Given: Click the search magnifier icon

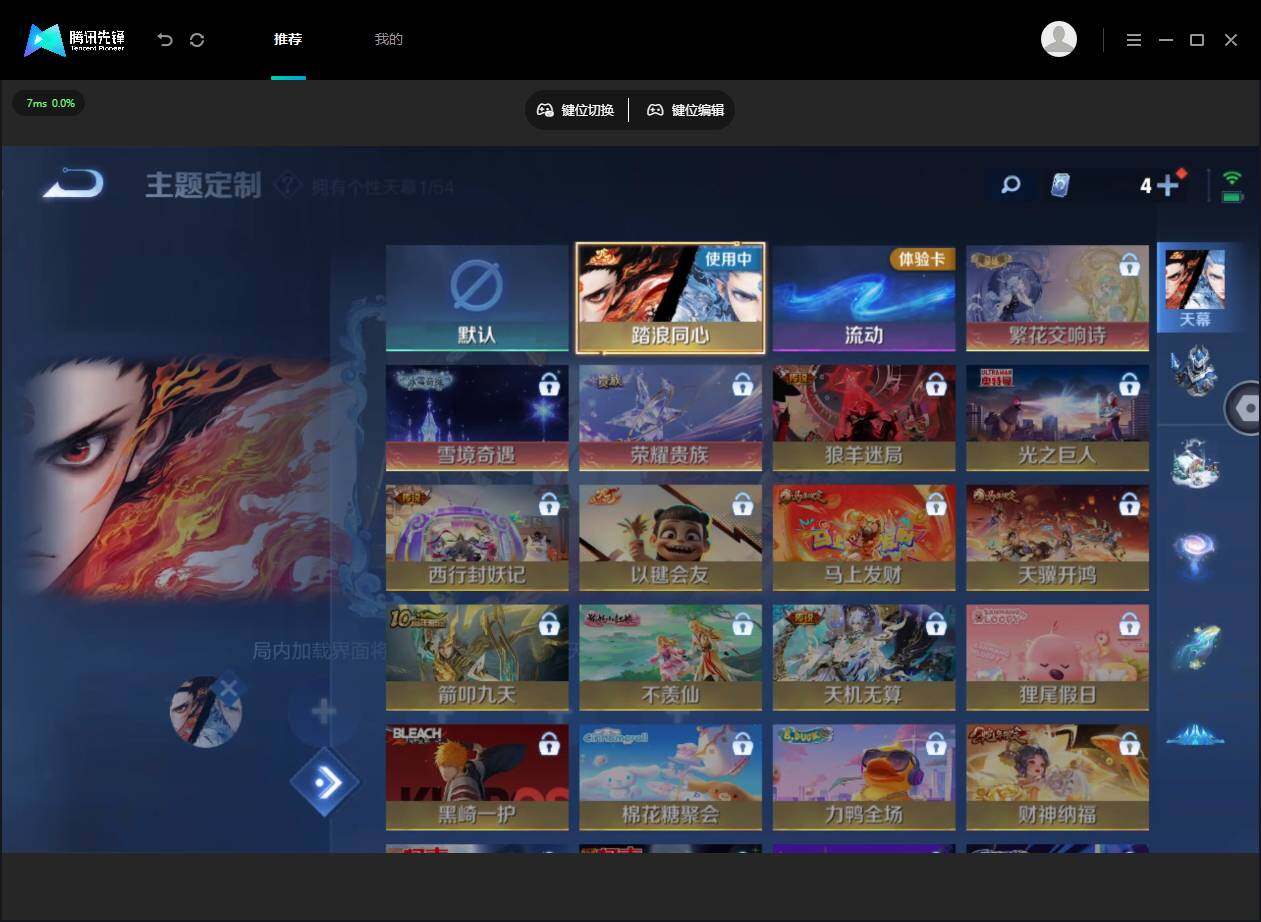Looking at the screenshot, I should pyautogui.click(x=1011, y=185).
